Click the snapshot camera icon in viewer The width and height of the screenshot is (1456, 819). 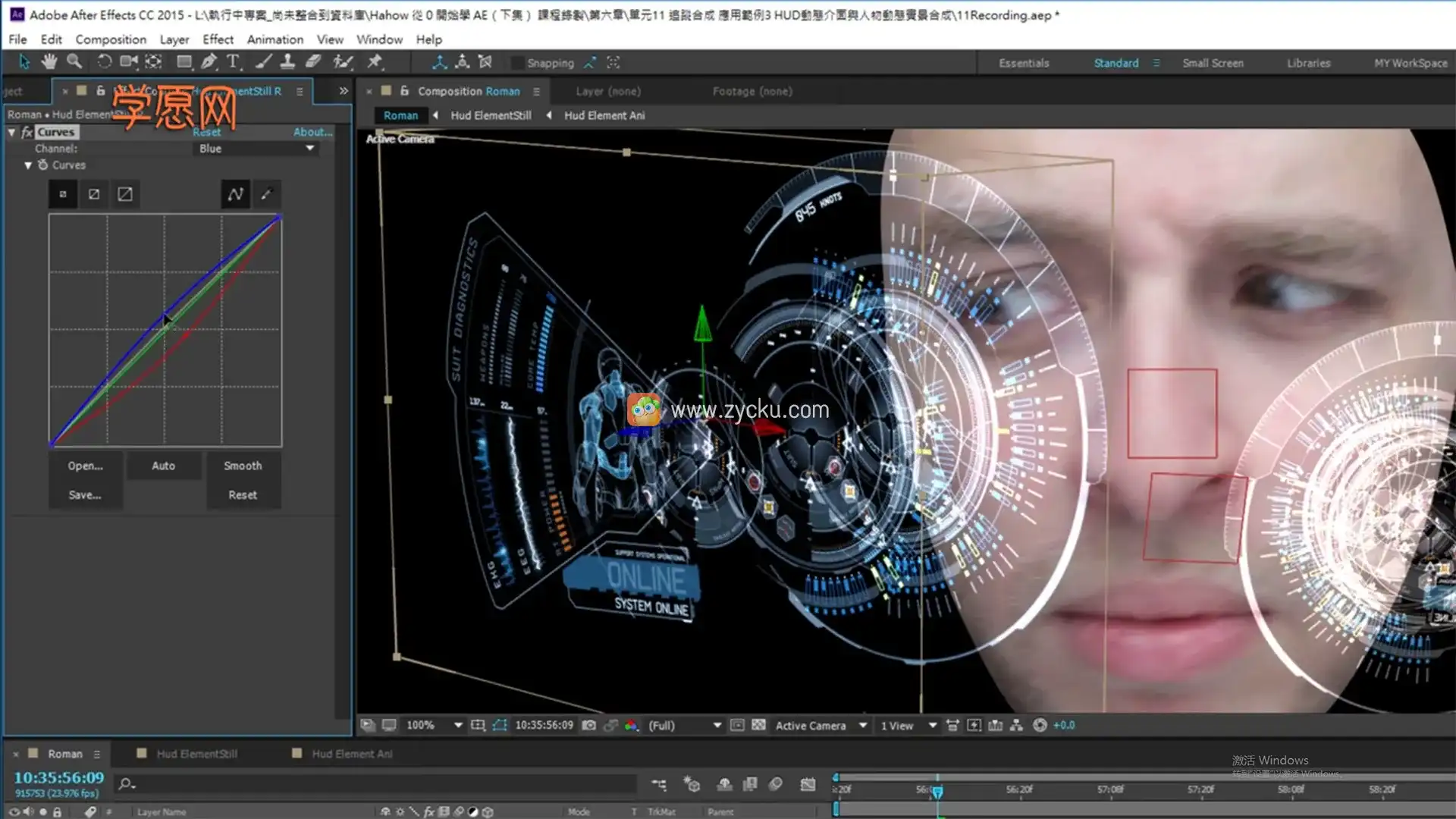click(589, 726)
